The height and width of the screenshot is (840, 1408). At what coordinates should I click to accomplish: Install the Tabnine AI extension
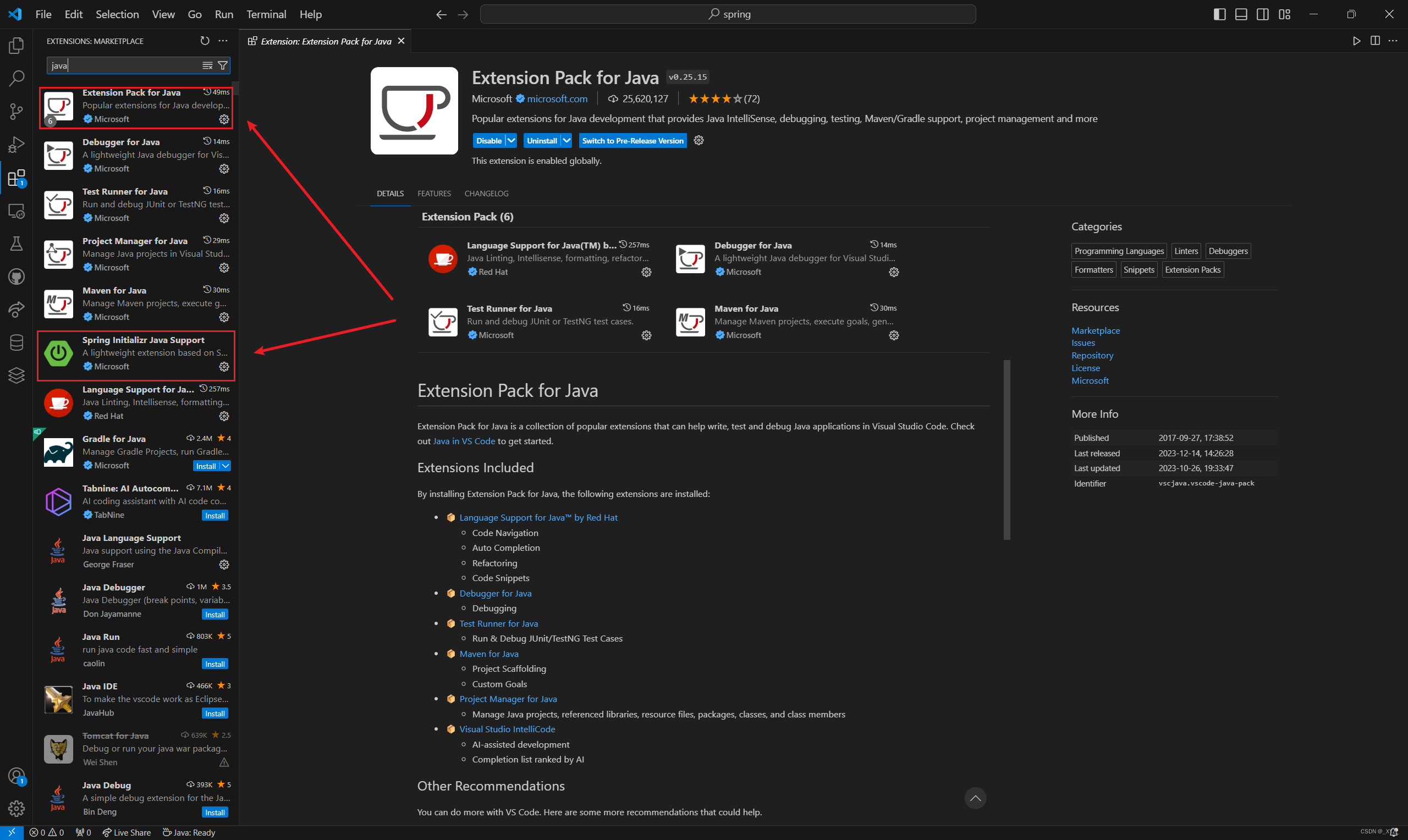pos(215,516)
